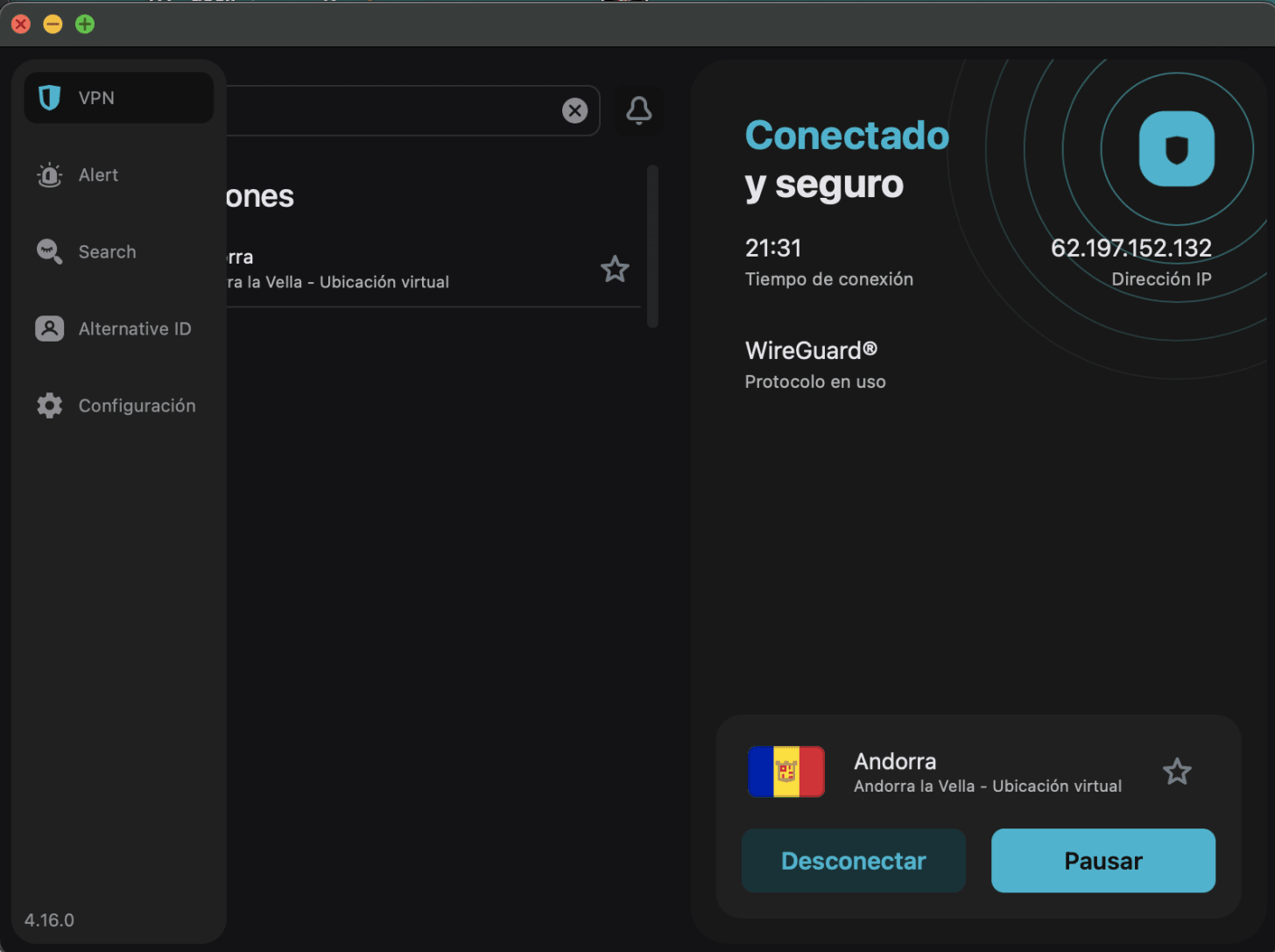1275x952 pixels.
Task: Click Andorra name in connection card
Action: [x=895, y=761]
